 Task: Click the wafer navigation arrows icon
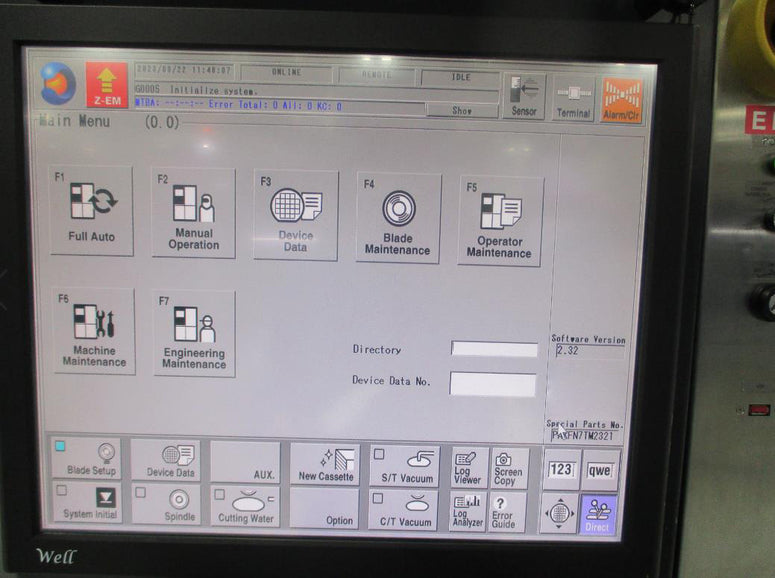[x=560, y=513]
